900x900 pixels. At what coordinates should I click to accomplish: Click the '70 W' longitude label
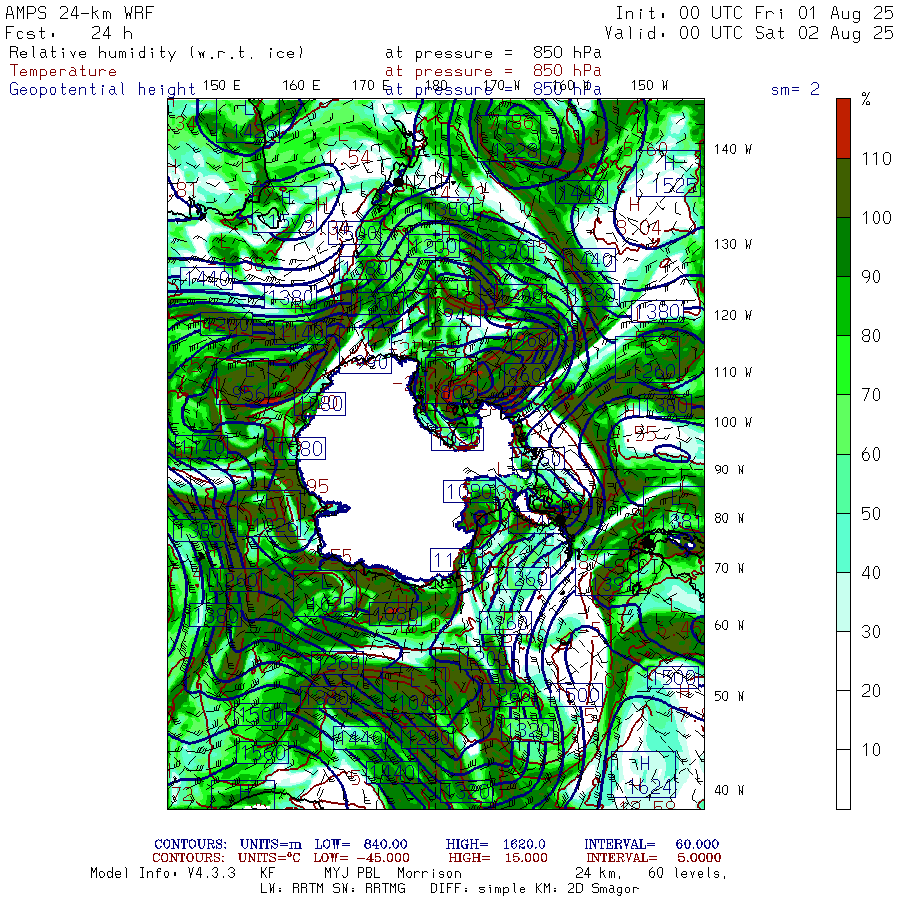click(729, 569)
